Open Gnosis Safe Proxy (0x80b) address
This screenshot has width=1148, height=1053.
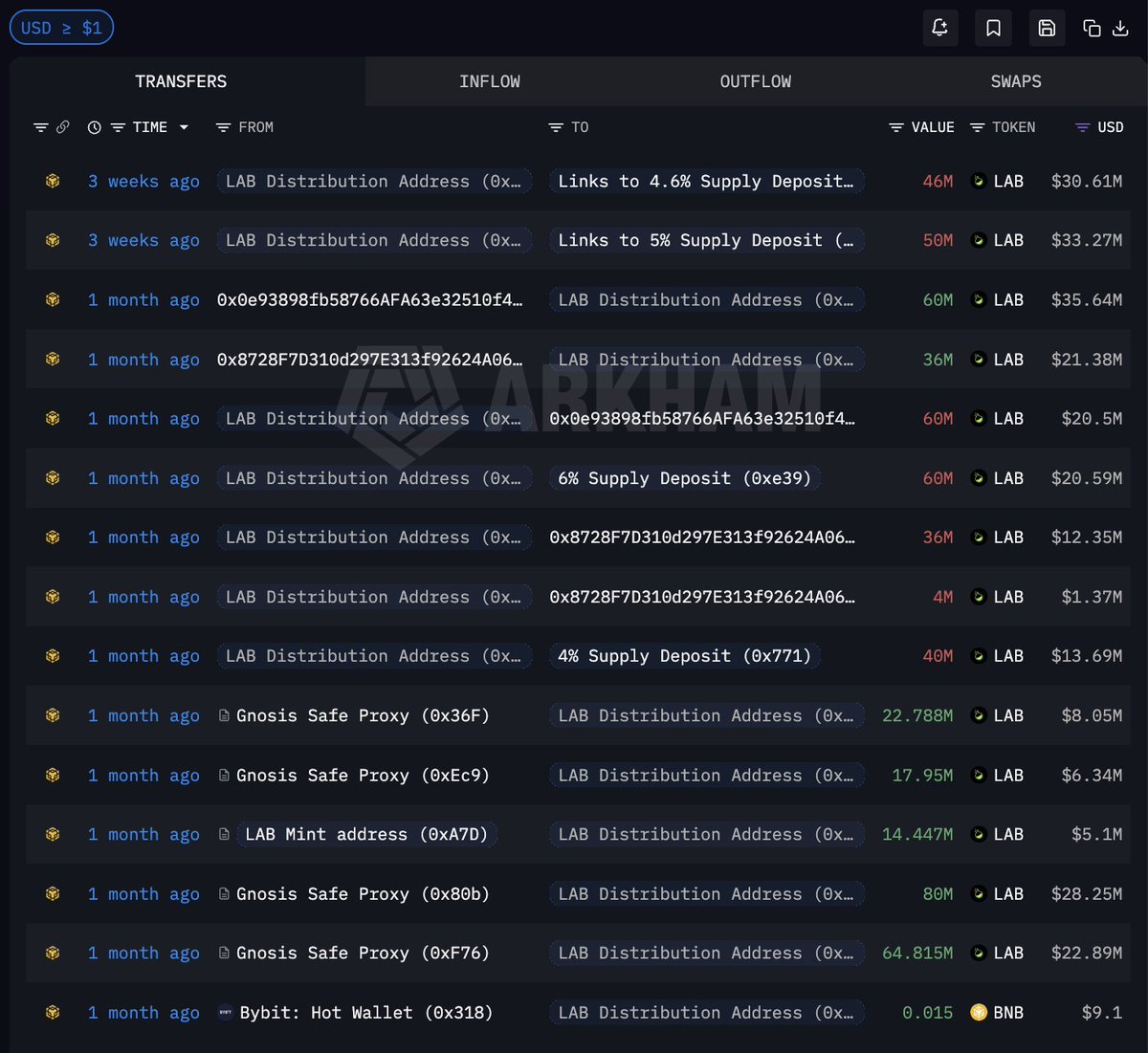pos(363,893)
